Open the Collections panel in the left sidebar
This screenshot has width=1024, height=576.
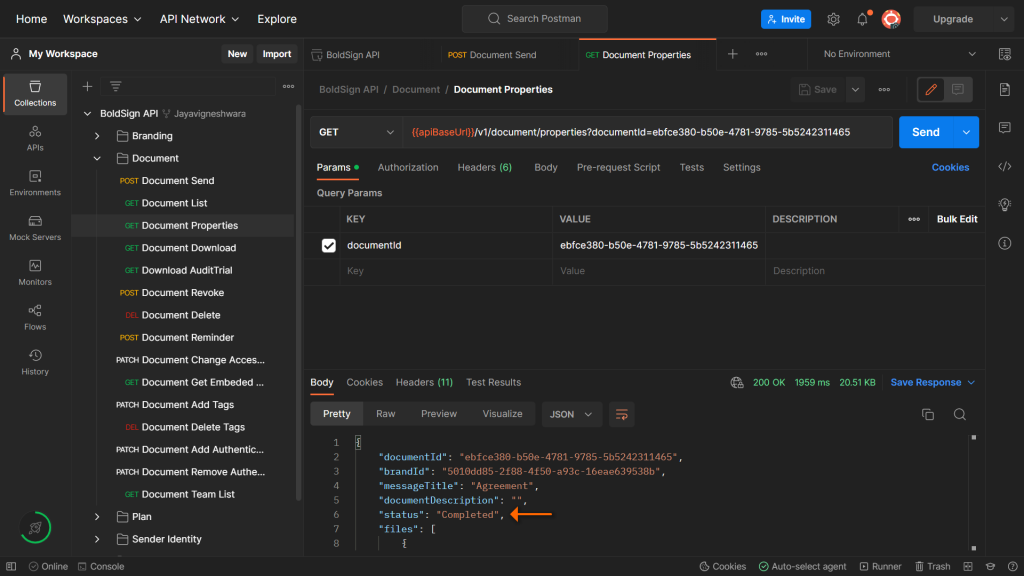(x=34, y=93)
